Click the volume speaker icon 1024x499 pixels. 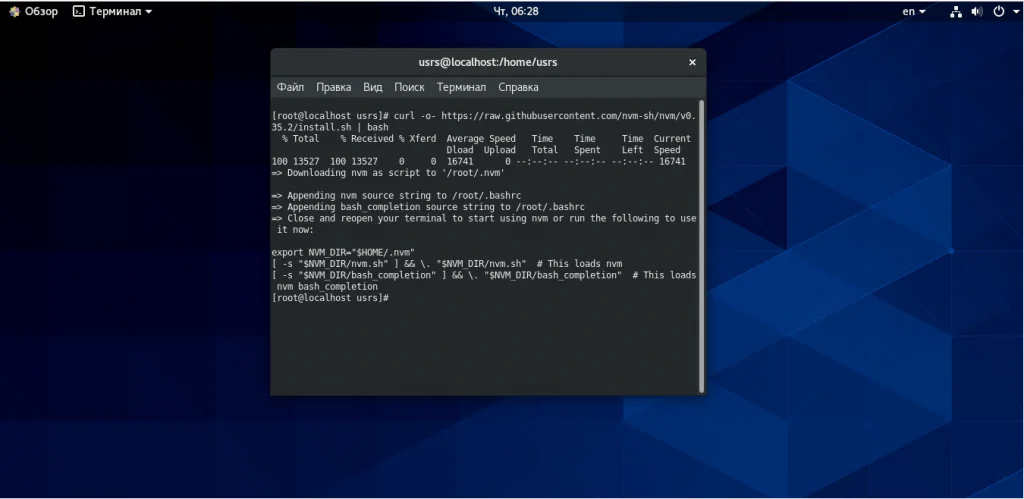976,11
